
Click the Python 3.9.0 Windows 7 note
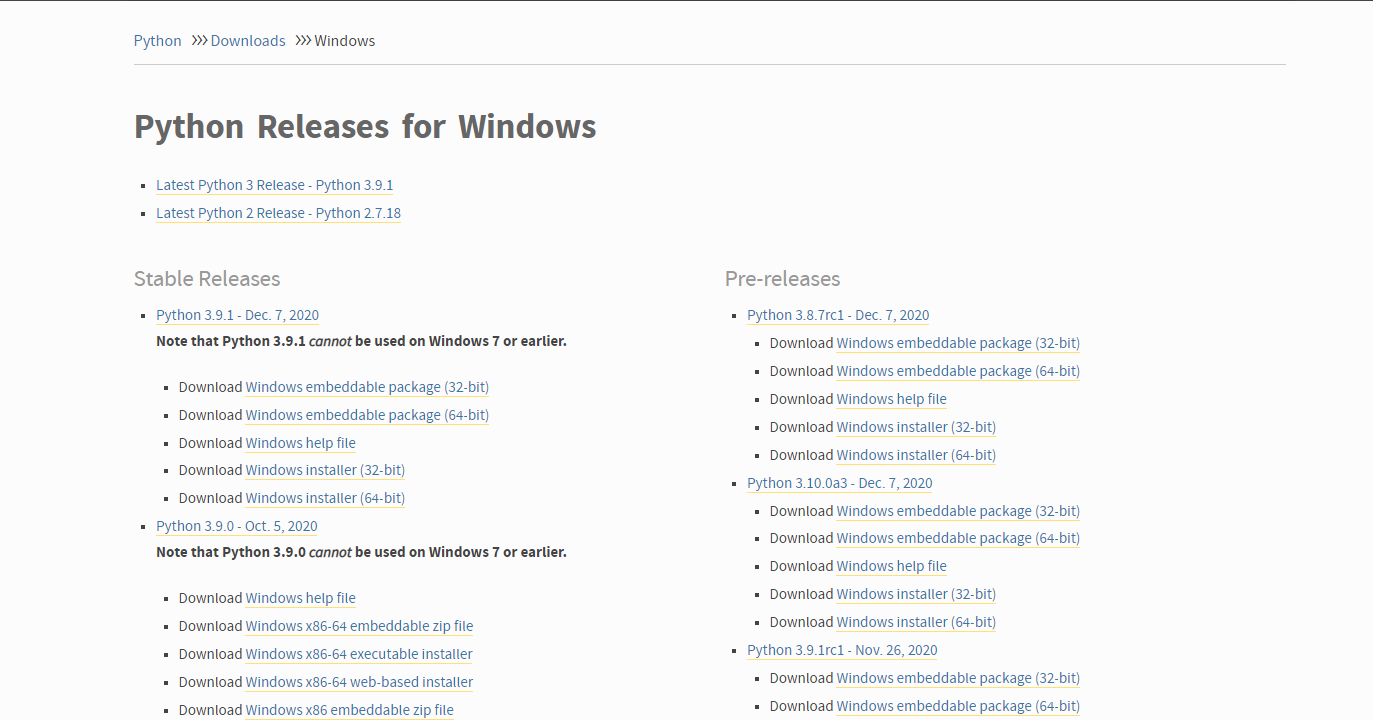(x=361, y=552)
